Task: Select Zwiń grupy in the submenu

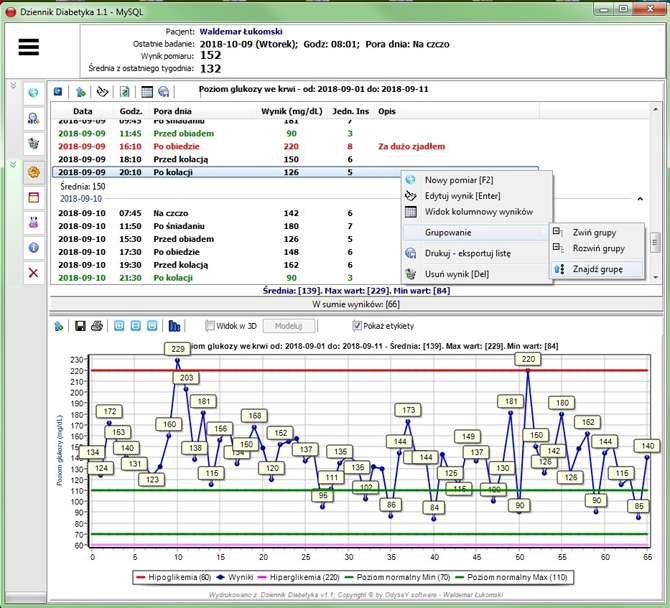Action: tap(597, 232)
